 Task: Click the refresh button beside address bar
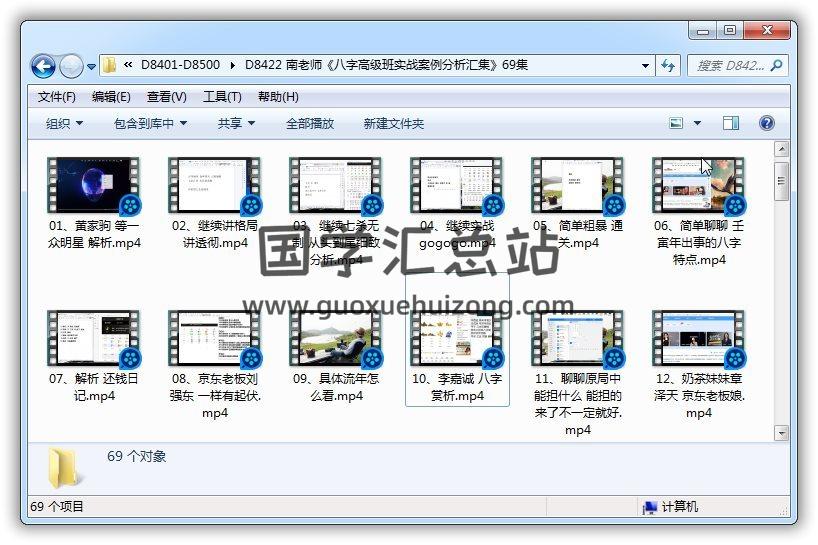[668, 66]
